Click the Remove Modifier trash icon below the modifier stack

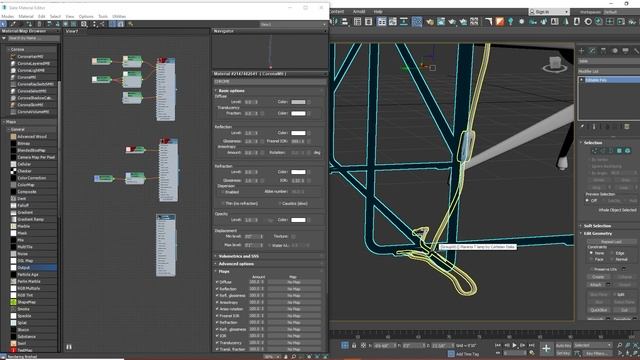[x=627, y=127]
